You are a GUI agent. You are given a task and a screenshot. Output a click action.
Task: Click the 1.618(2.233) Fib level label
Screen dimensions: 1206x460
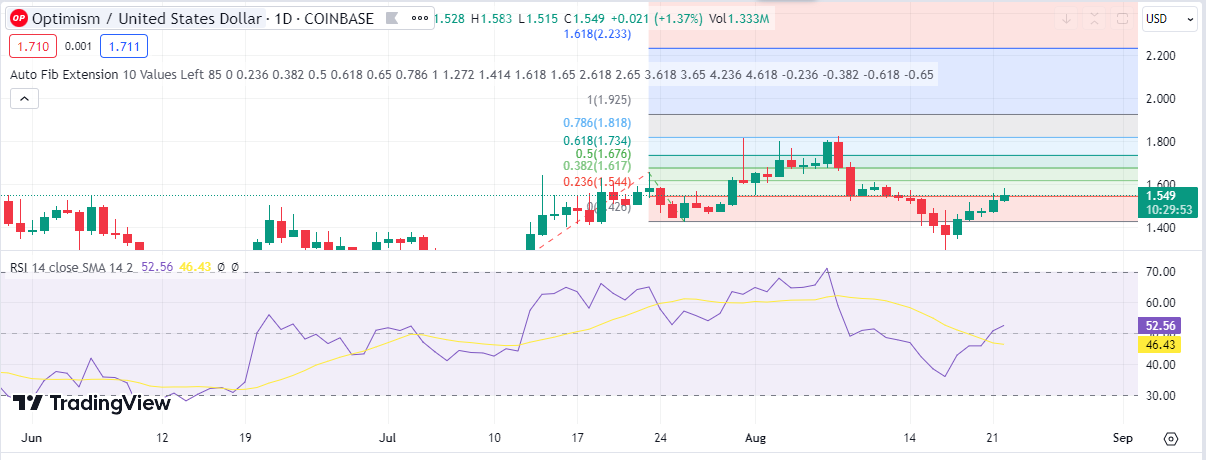(x=596, y=34)
